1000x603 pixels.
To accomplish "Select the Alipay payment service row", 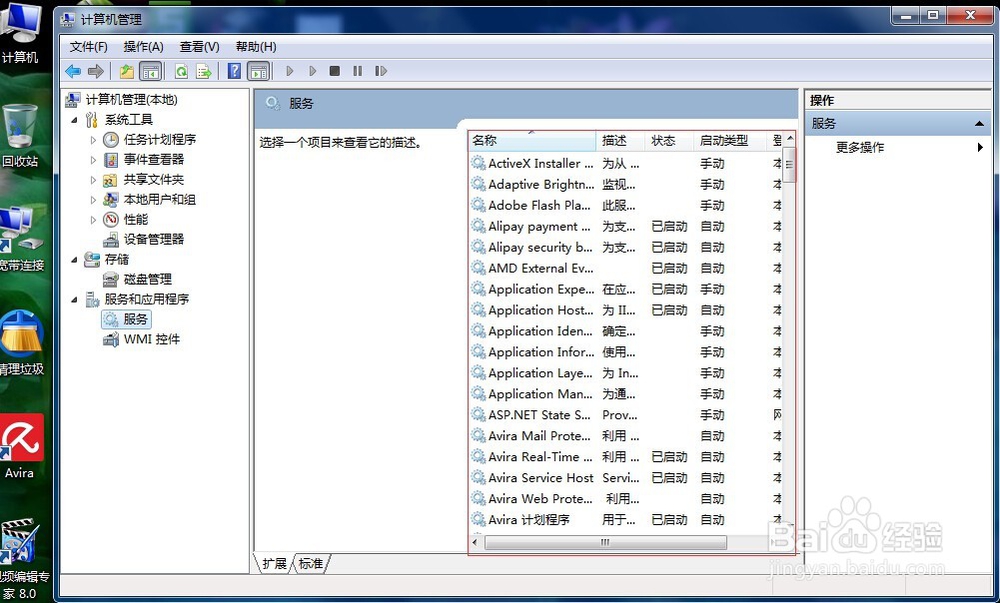I will click(x=626, y=227).
